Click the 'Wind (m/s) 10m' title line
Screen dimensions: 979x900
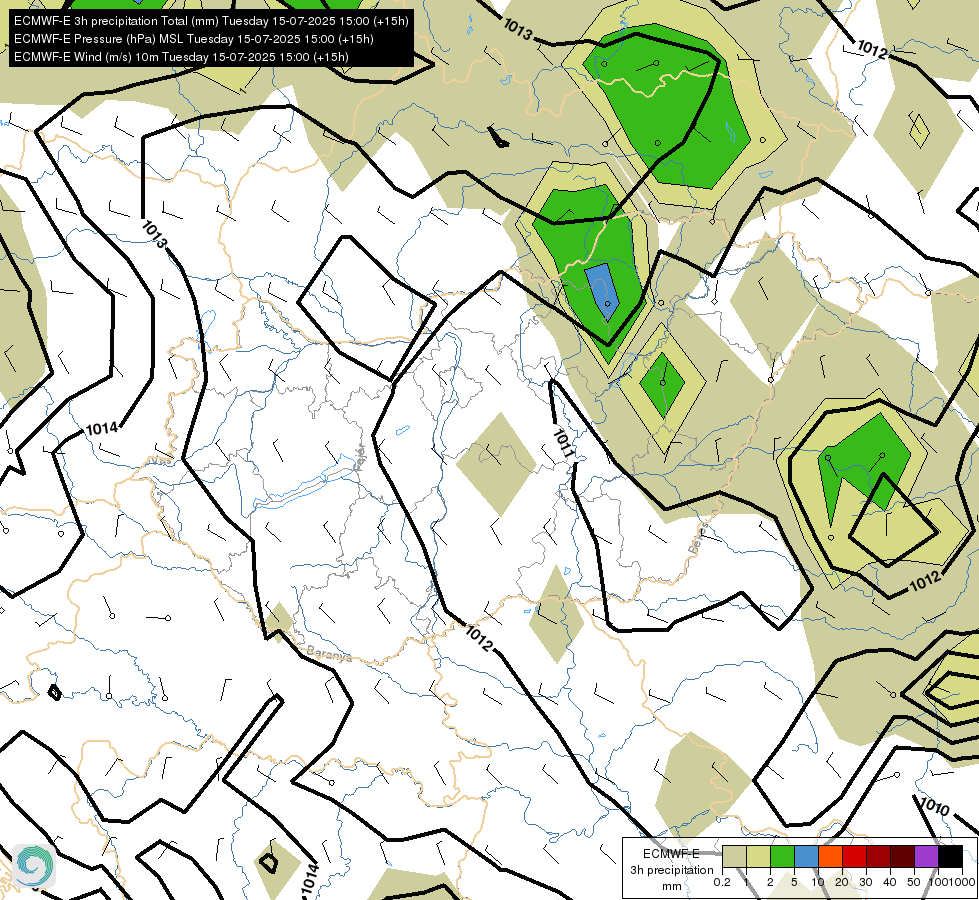tap(181, 57)
